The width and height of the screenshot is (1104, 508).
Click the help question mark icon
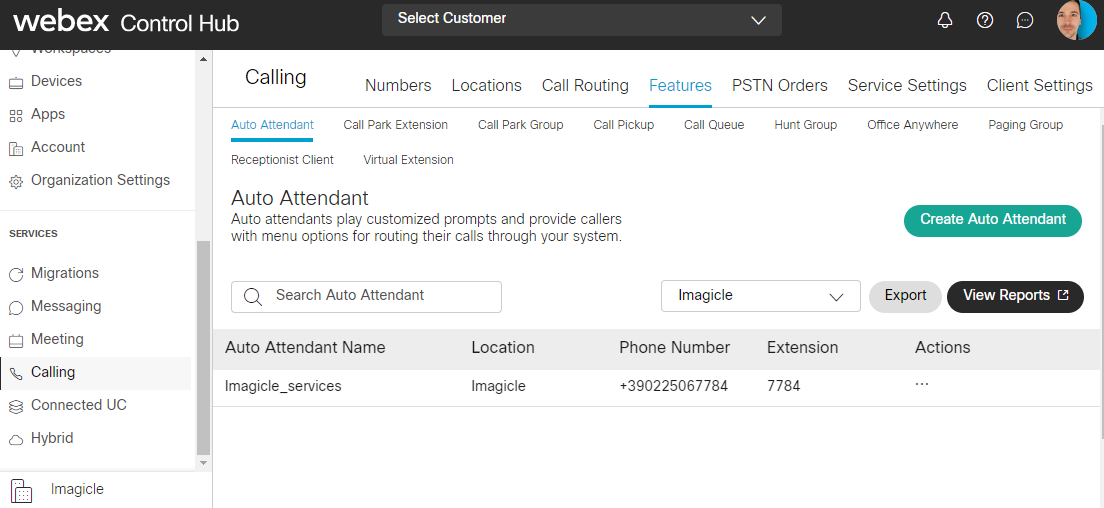pyautogui.click(x=985, y=20)
